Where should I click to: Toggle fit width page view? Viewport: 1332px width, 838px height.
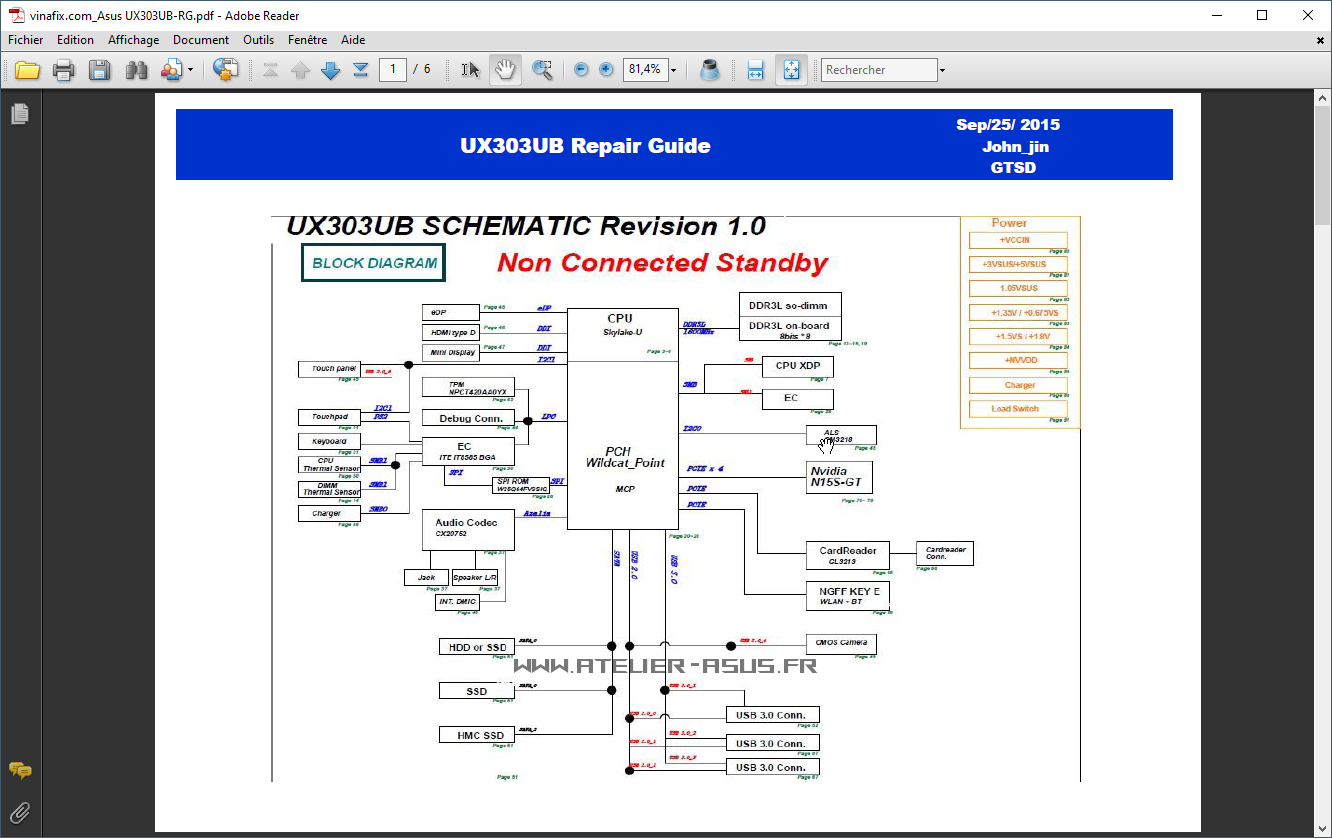(x=756, y=70)
